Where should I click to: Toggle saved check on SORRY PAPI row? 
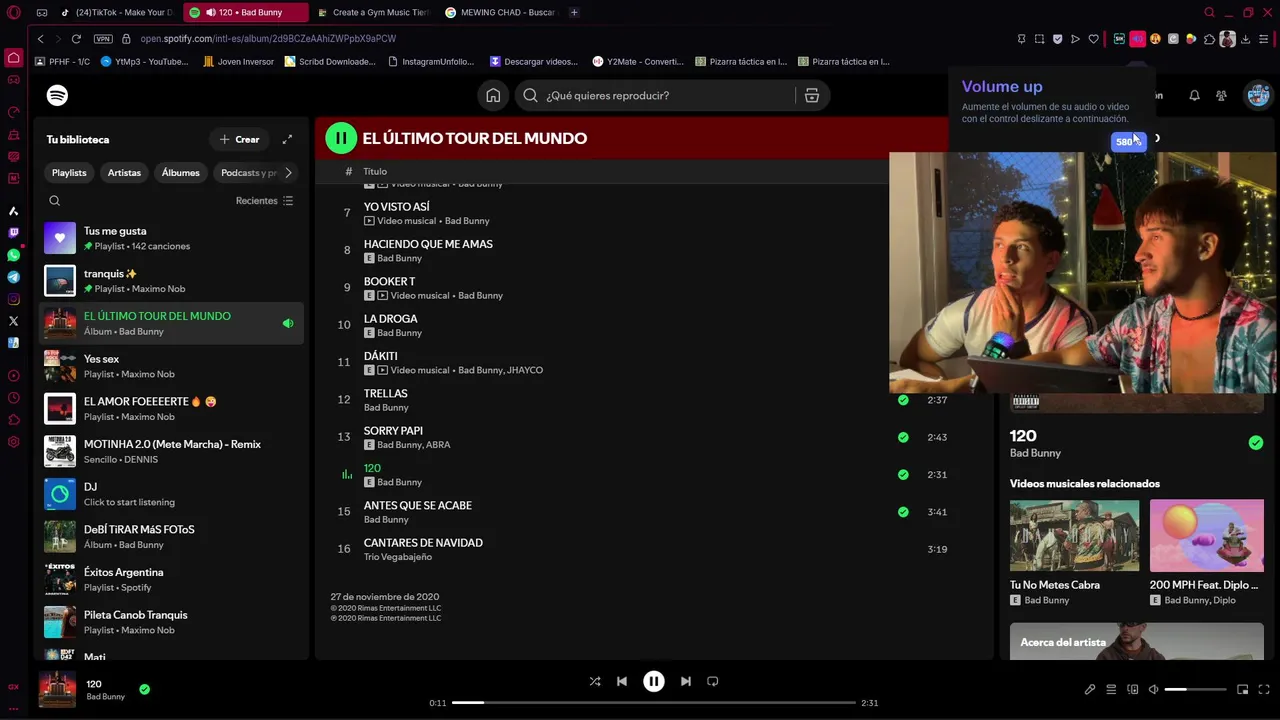[x=903, y=437]
